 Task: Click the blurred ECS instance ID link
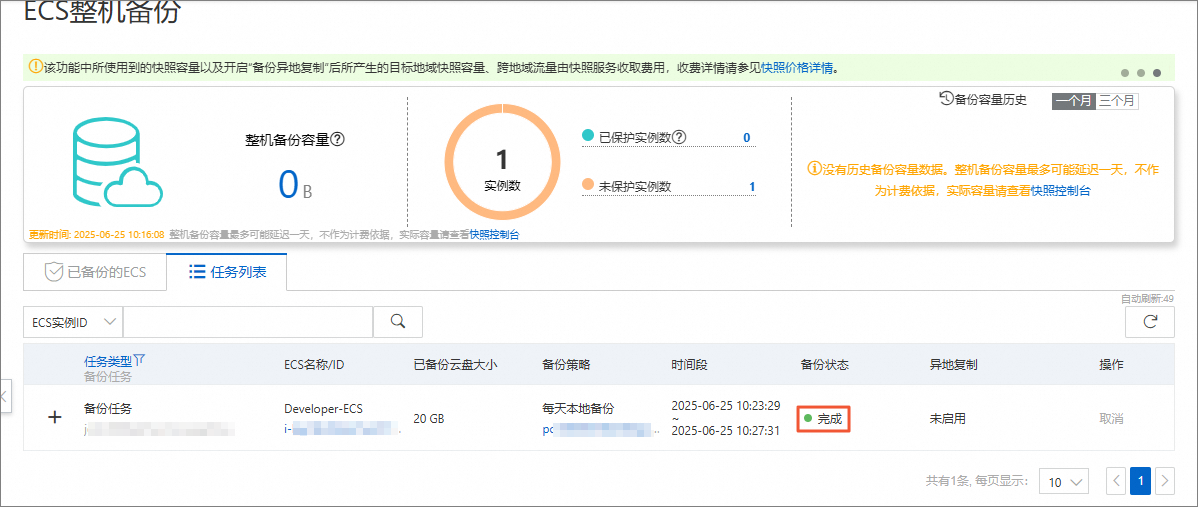(342, 431)
